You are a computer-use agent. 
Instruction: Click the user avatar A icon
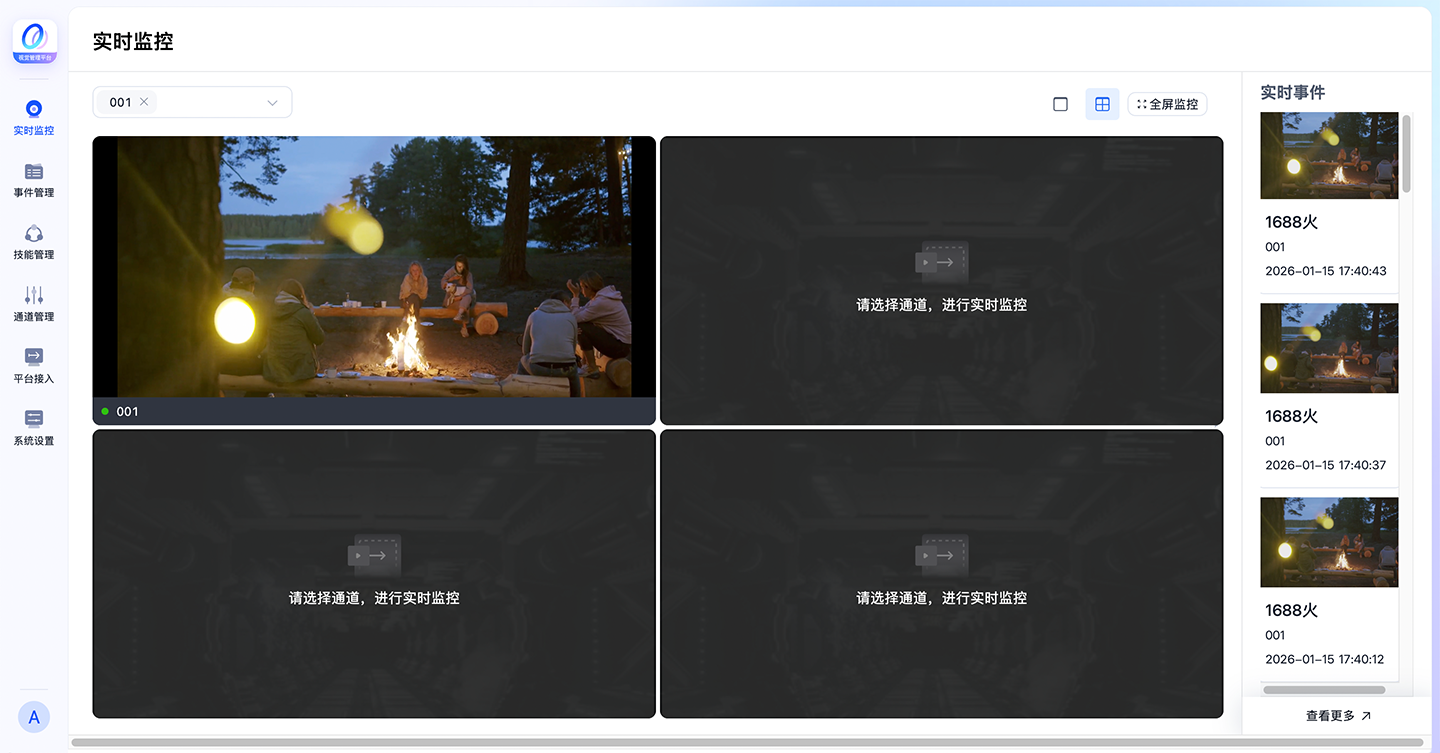point(34,717)
